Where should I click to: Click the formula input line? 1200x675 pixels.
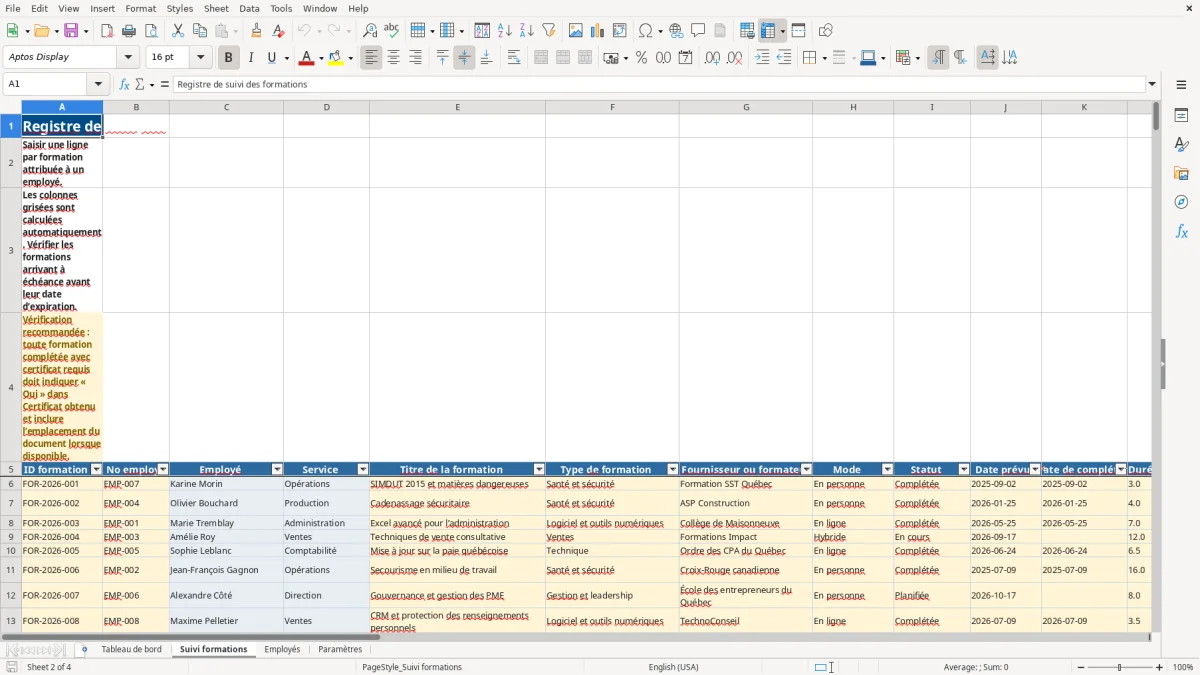(x=659, y=84)
